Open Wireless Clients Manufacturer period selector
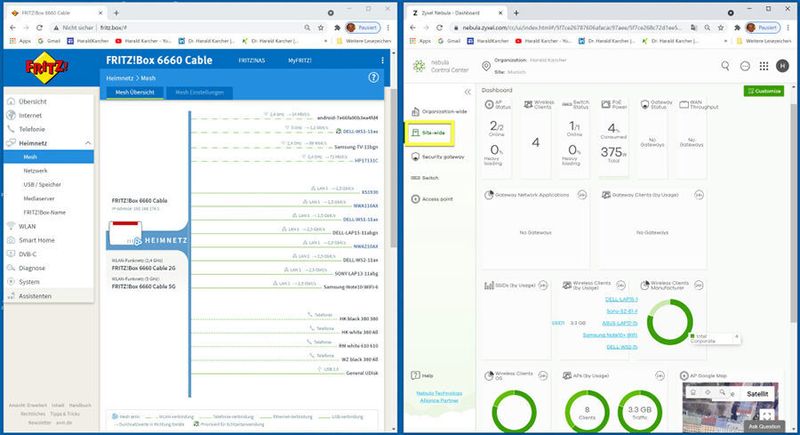800x435 pixels. click(698, 285)
